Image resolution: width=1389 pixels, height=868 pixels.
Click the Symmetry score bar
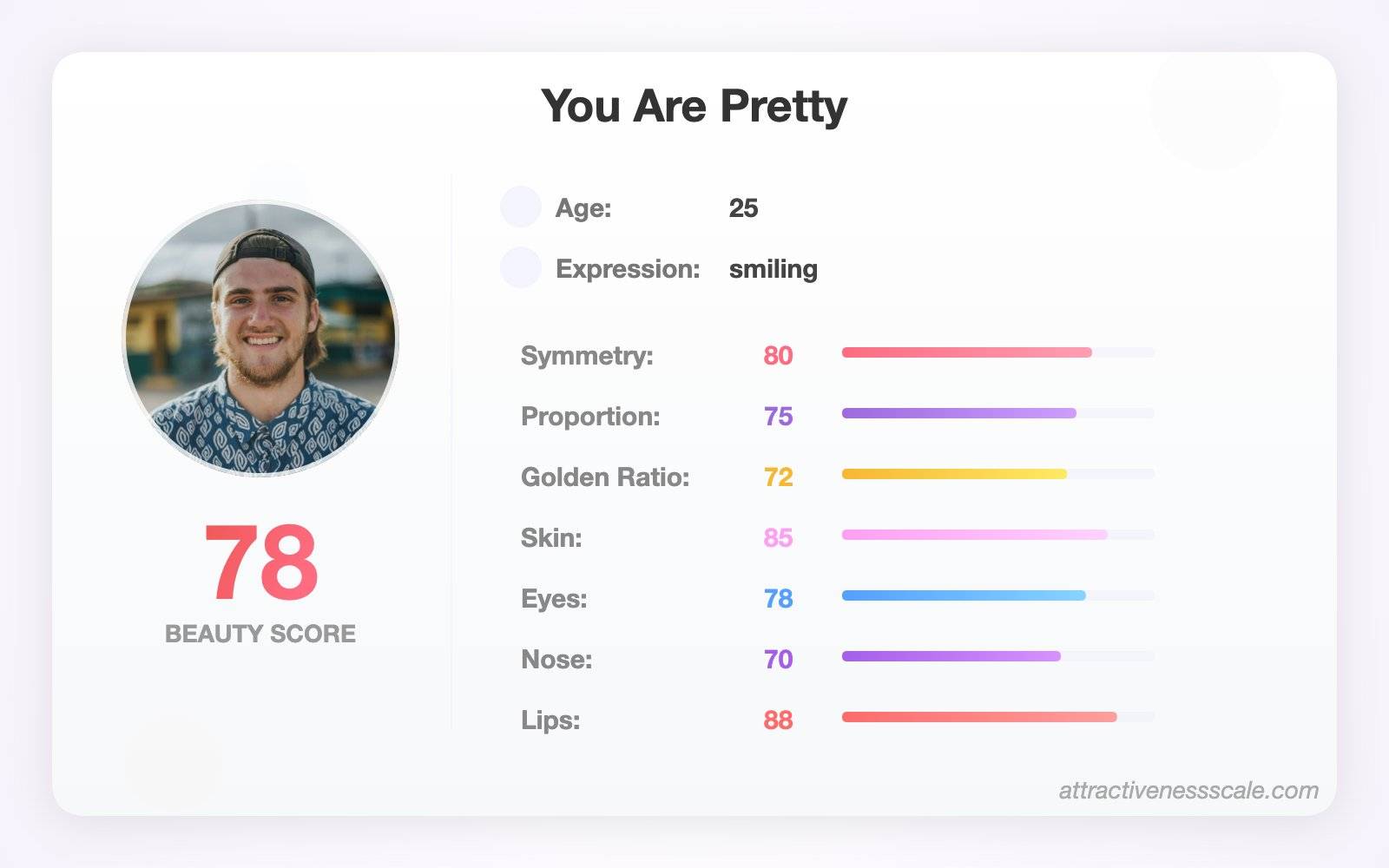tap(998, 352)
